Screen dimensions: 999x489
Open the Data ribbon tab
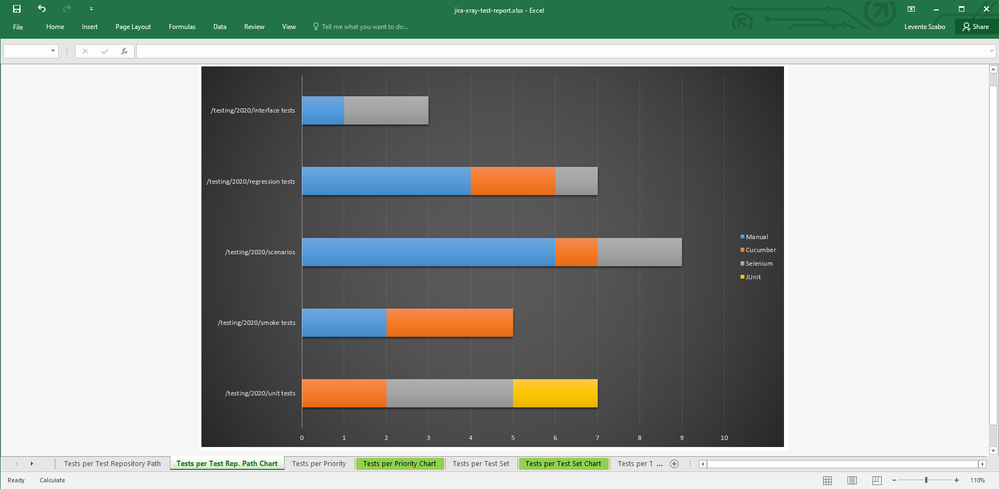(x=220, y=27)
